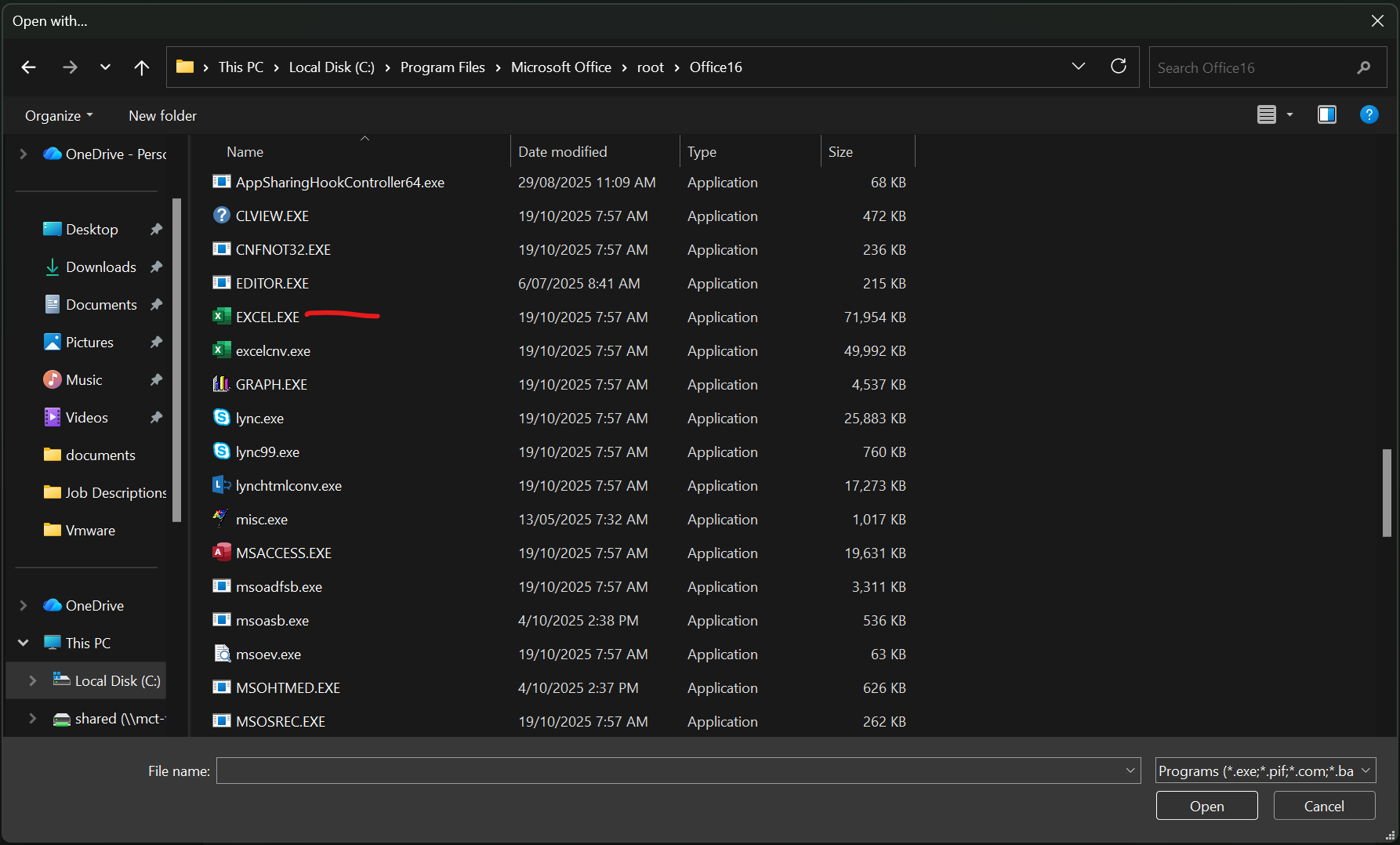Click the vertical scrollbar thumb in file list
This screenshot has height=845, width=1400.
[1386, 492]
